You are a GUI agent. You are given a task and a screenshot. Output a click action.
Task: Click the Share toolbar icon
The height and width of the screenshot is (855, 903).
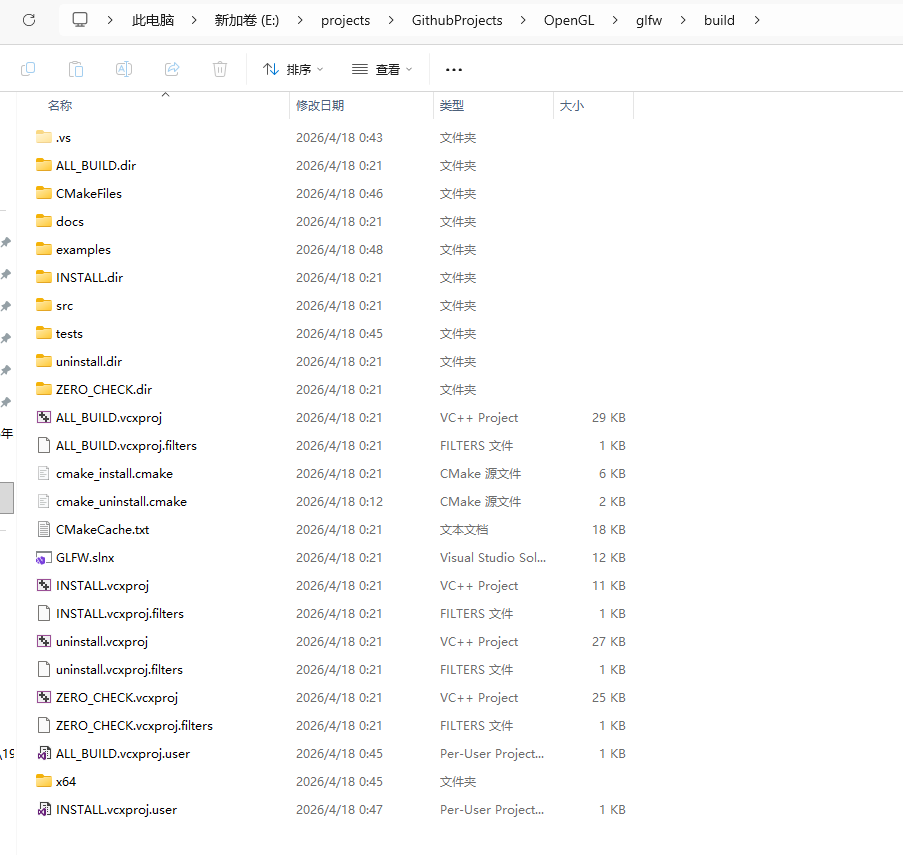pyautogui.click(x=172, y=70)
